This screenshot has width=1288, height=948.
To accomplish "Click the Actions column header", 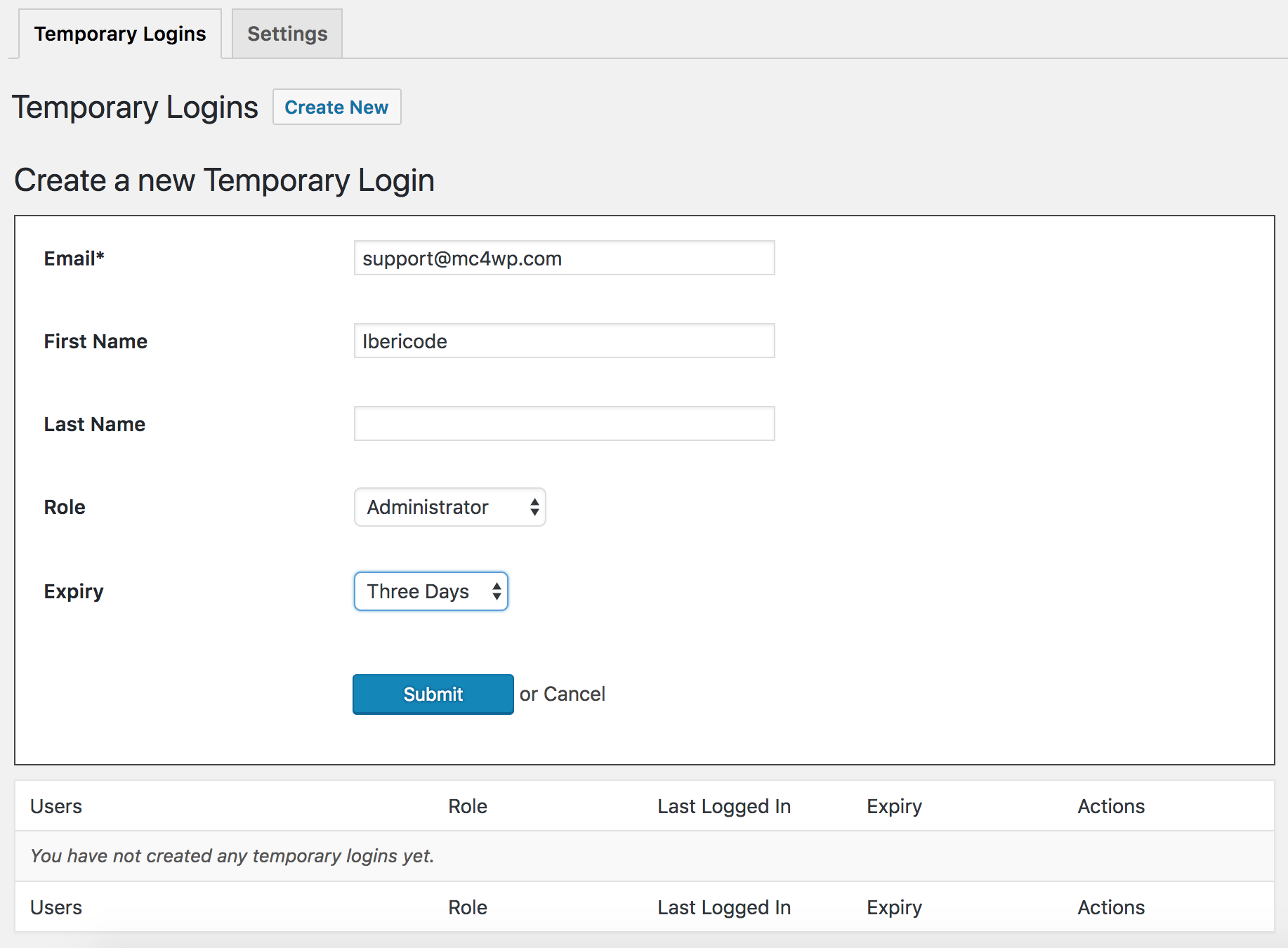I will click(1110, 806).
